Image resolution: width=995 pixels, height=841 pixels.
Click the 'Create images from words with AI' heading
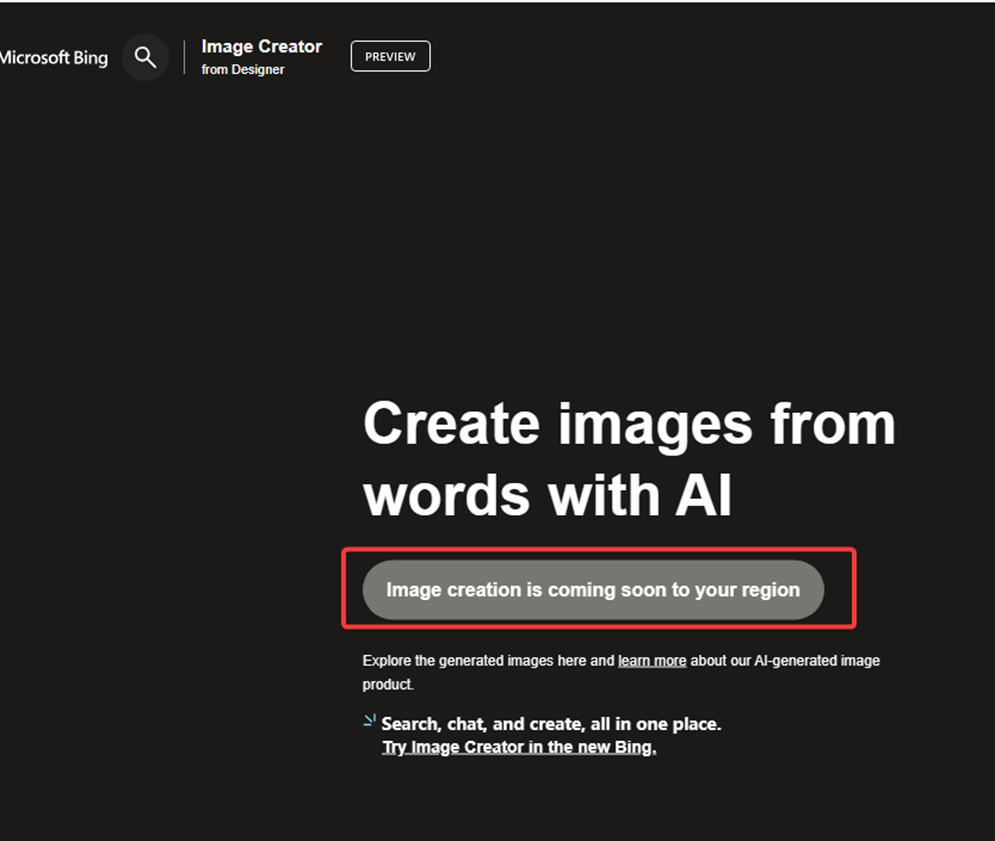coord(628,459)
